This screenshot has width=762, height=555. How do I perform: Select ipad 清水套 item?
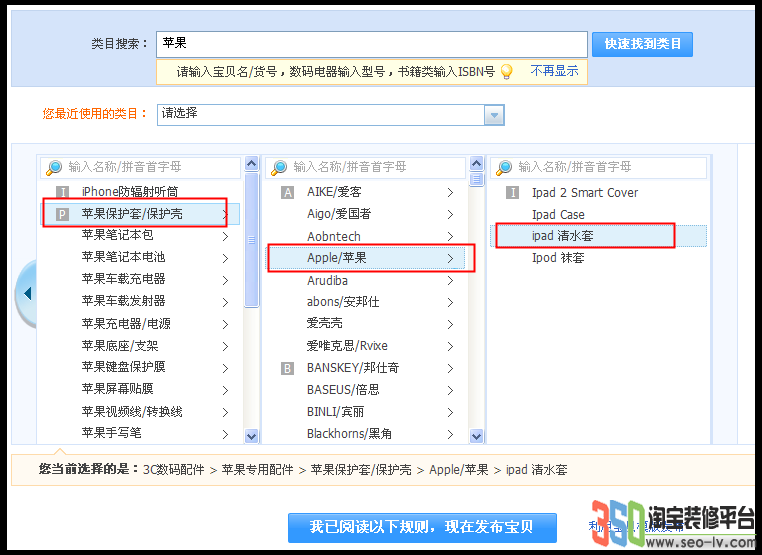point(599,236)
